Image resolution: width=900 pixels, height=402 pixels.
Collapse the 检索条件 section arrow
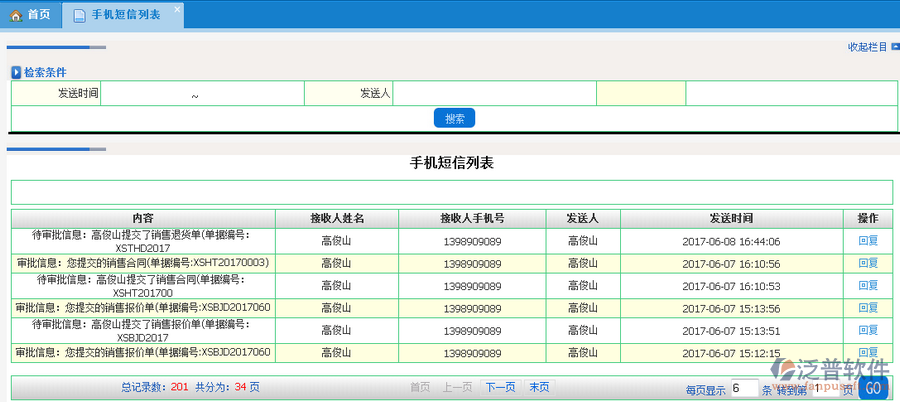(x=16, y=72)
